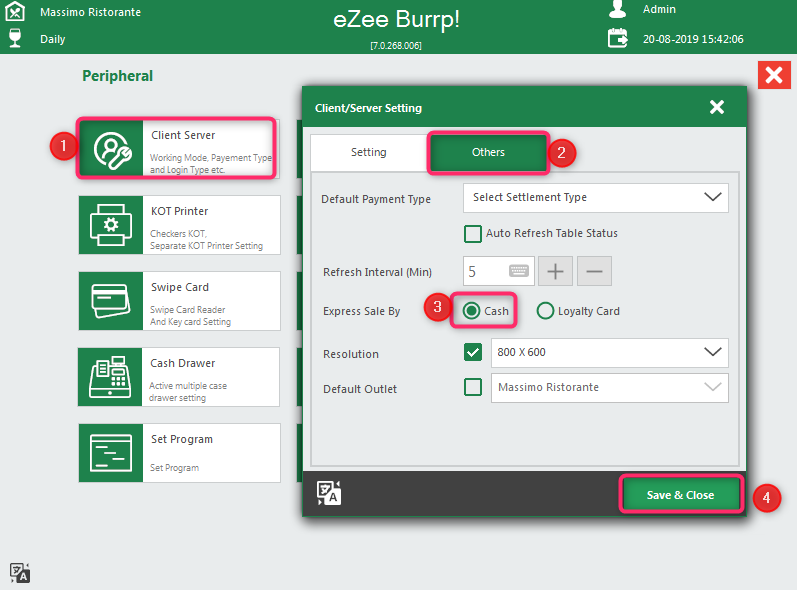Image resolution: width=797 pixels, height=590 pixels.
Task: Tick the Default Outlet checkbox
Action: 473,387
